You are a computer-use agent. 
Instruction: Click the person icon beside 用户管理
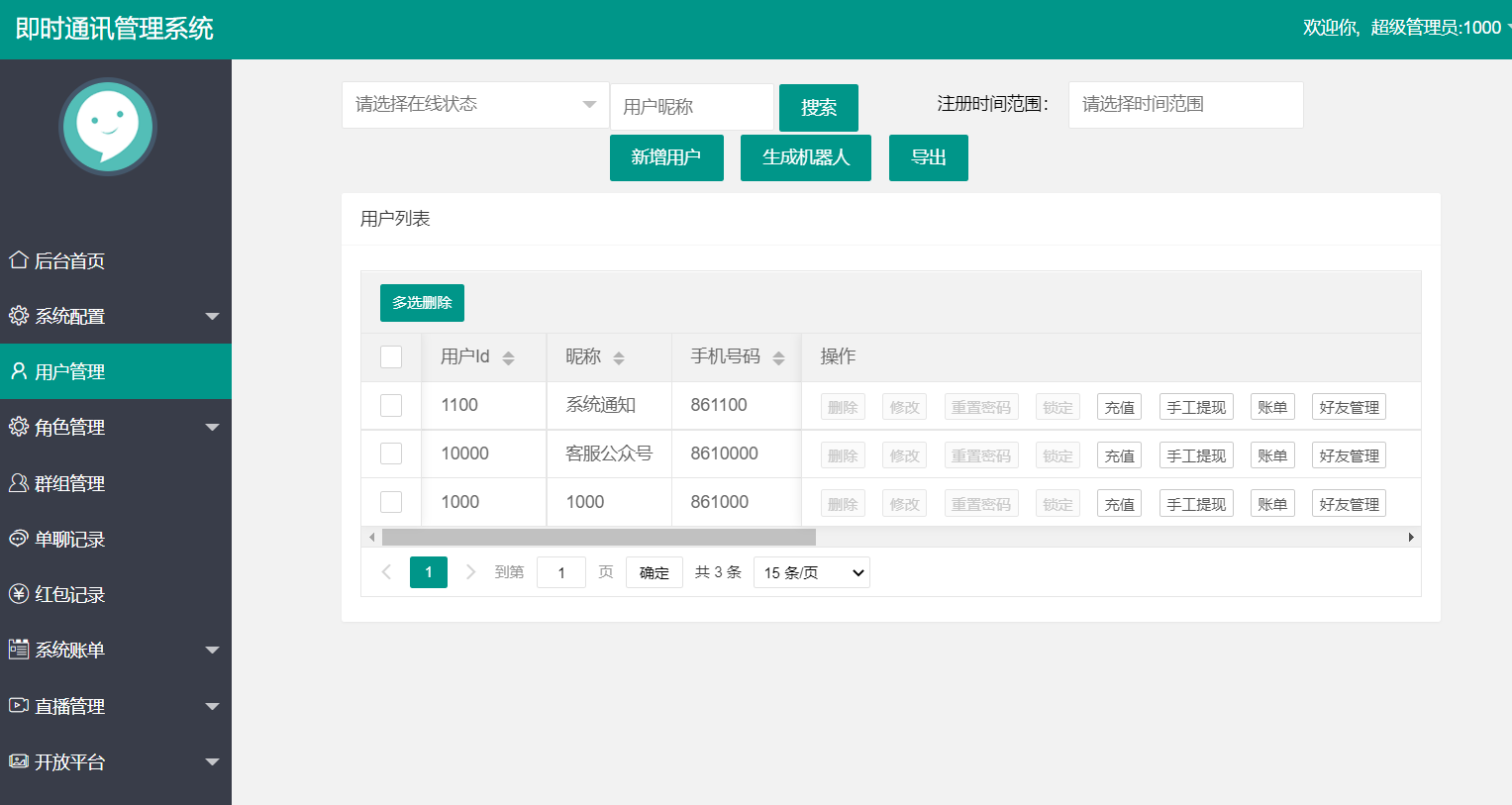18,371
